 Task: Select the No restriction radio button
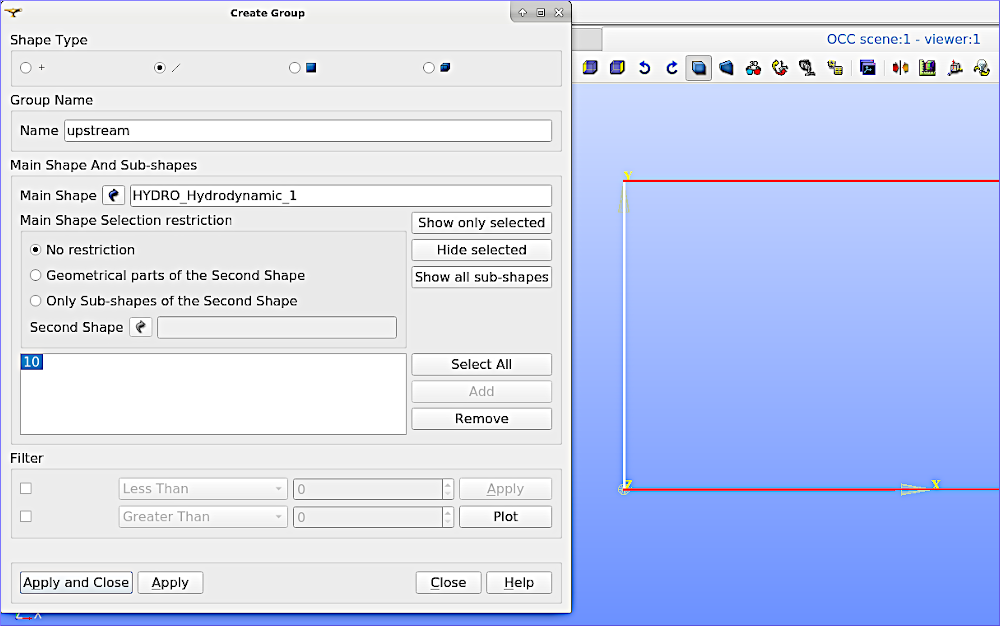(x=35, y=249)
